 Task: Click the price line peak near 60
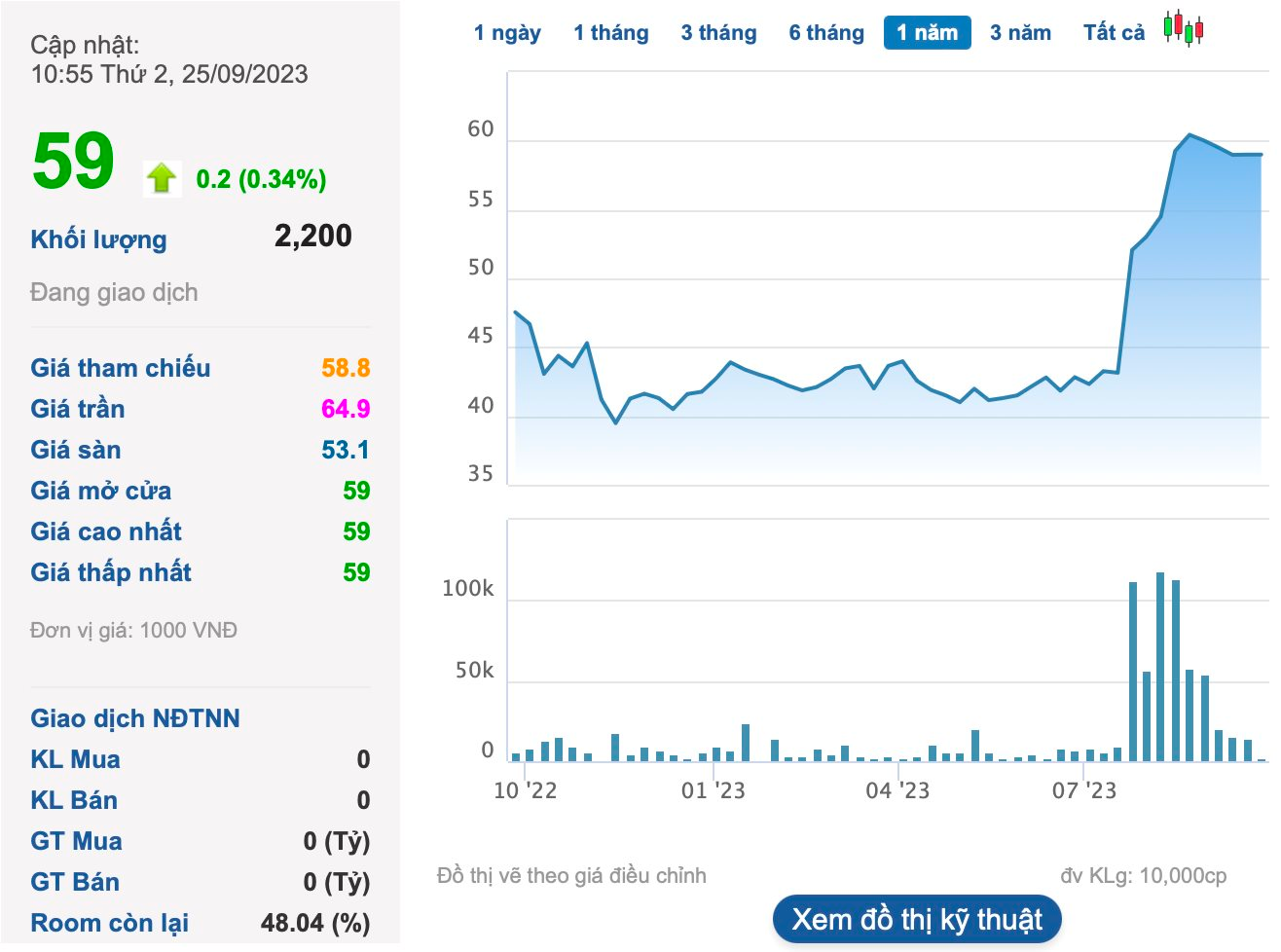(x=1189, y=135)
